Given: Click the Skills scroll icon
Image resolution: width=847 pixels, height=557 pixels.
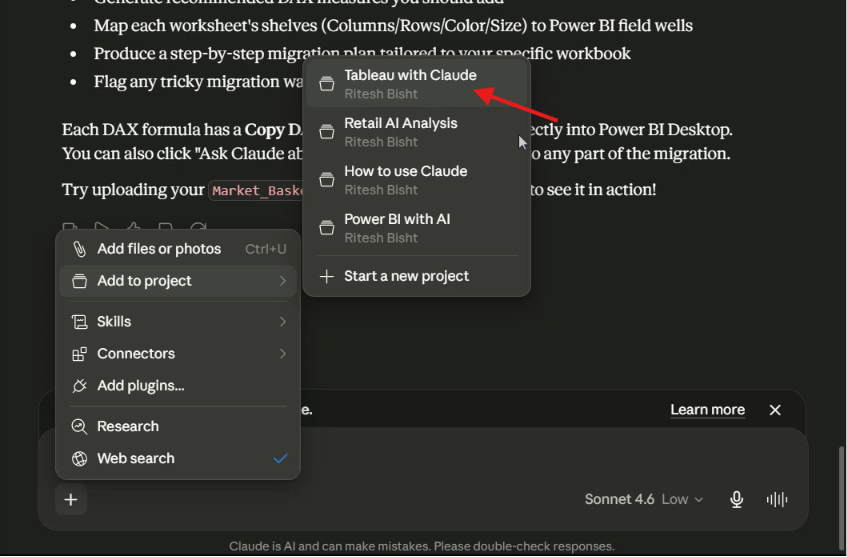Looking at the screenshot, I should pyautogui.click(x=79, y=322).
